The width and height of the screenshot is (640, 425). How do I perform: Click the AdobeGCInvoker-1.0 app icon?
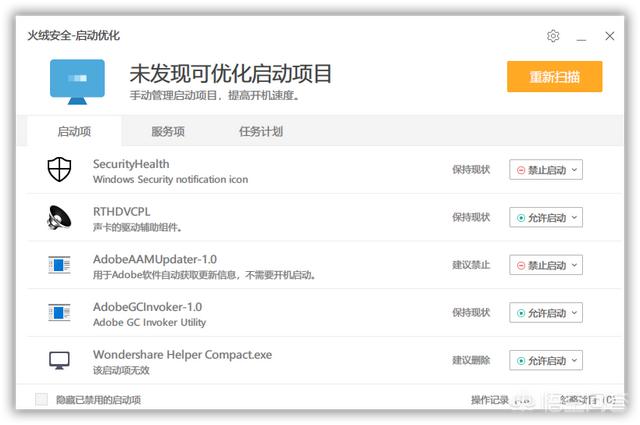59,312
